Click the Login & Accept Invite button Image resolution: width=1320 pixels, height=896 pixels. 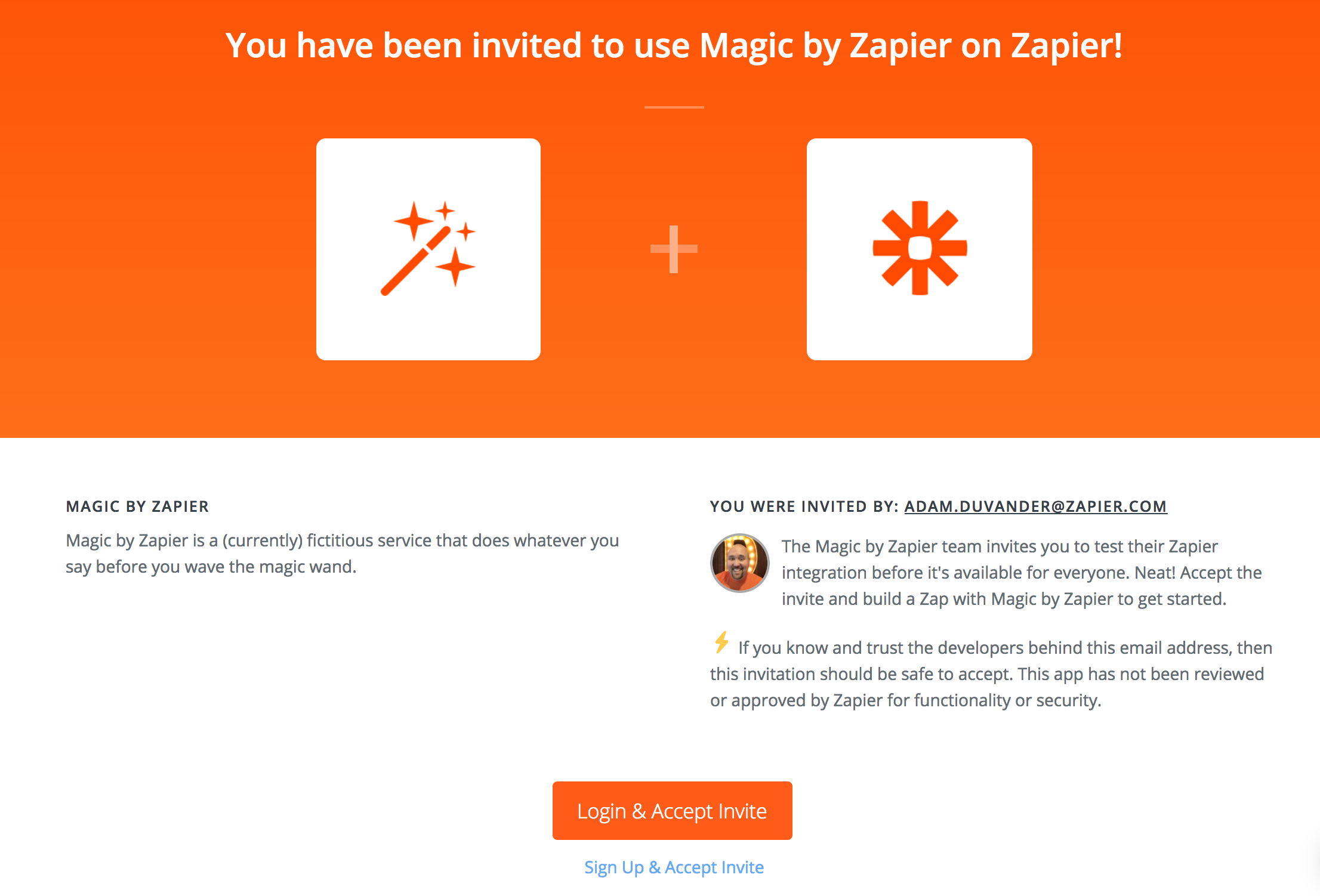672,811
